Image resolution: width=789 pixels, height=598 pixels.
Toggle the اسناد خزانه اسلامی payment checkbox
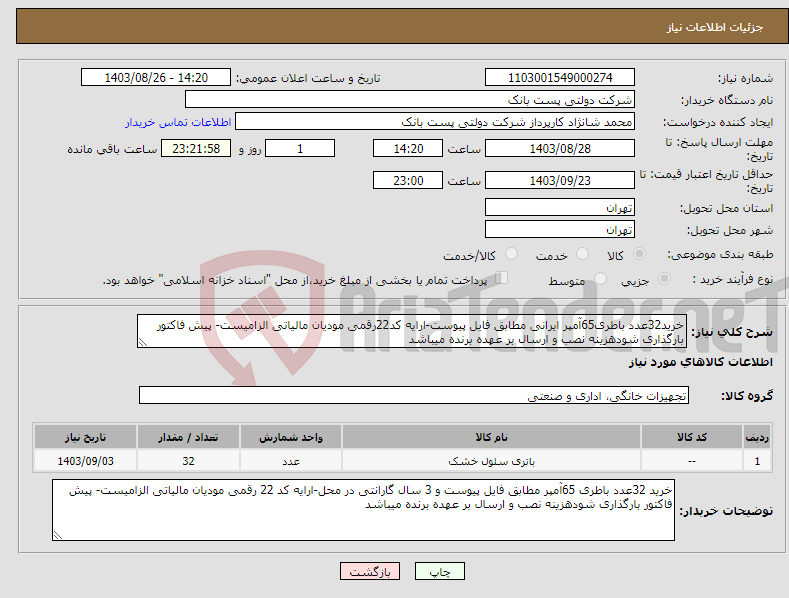pos(502,278)
